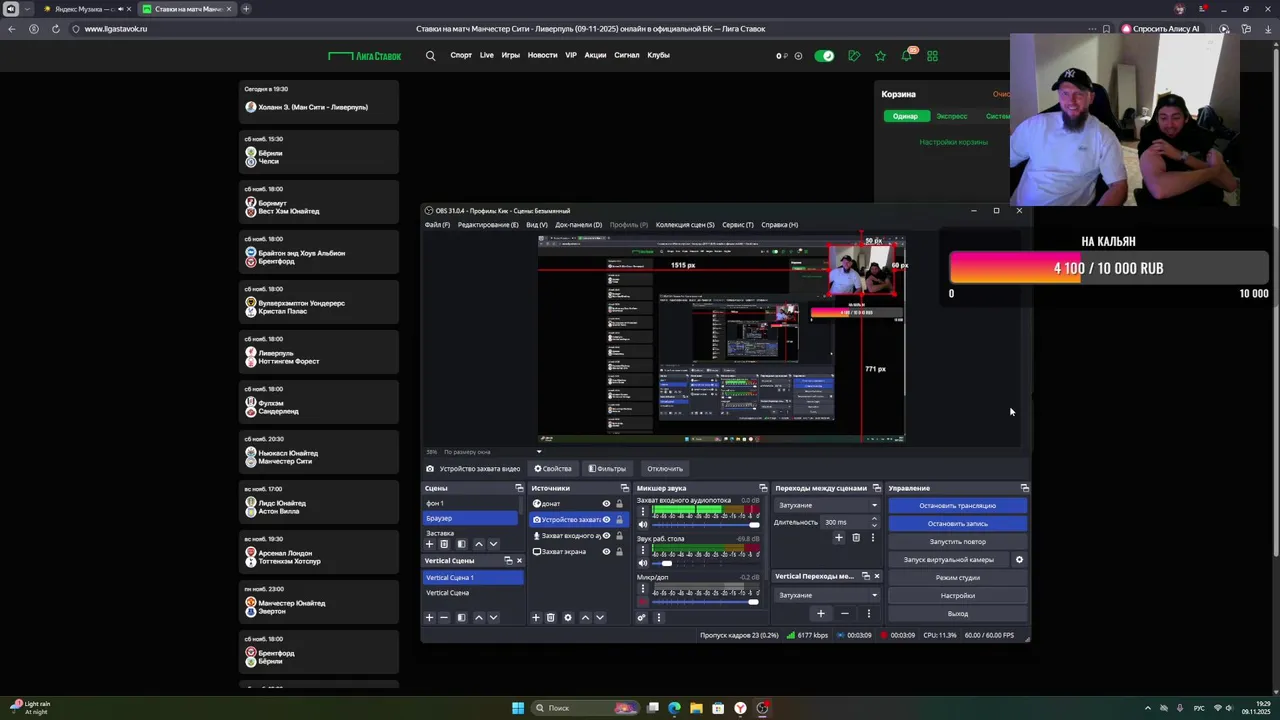Open favorites star icon on Лига Ставок

click(x=880, y=56)
